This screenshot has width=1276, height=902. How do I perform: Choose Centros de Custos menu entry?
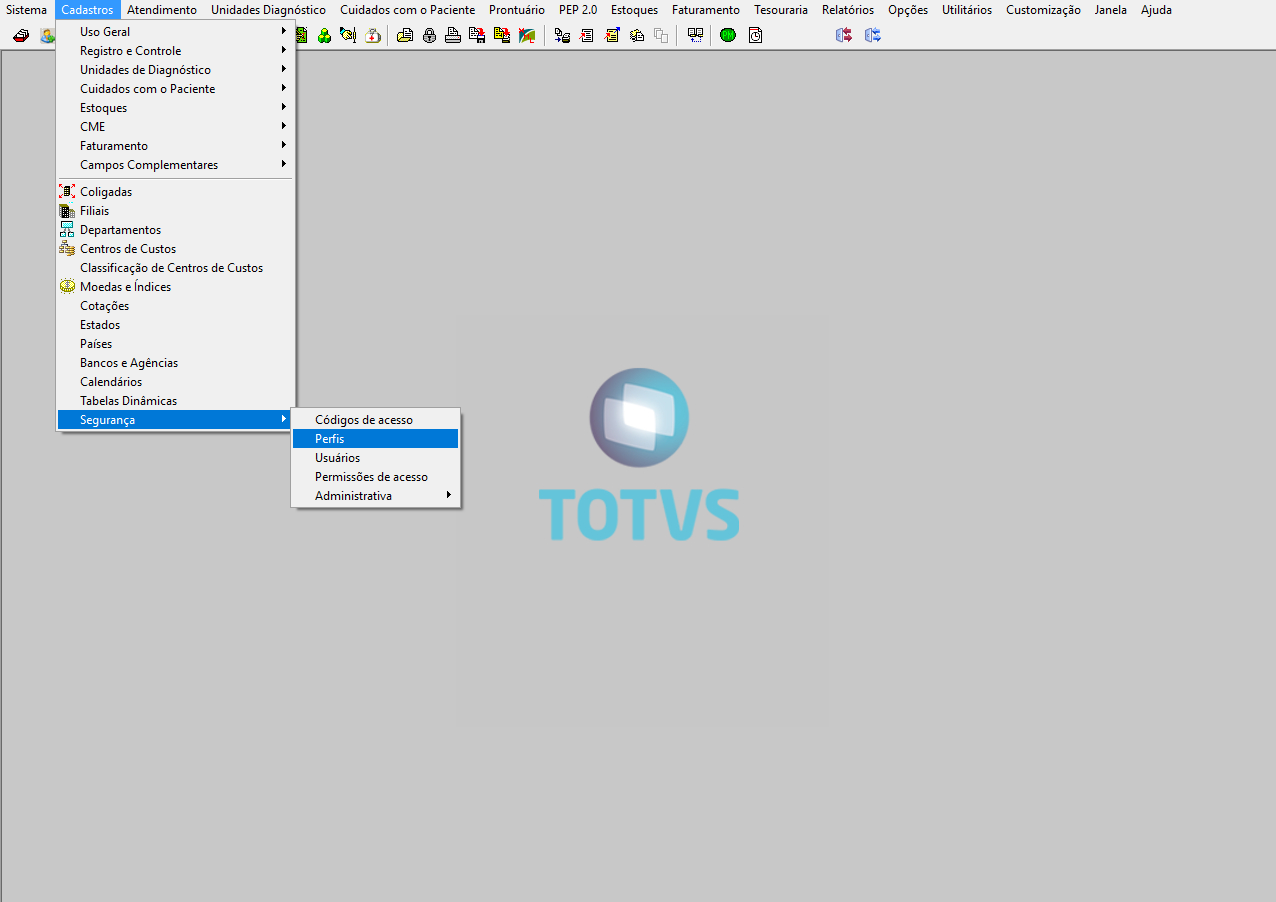click(175, 249)
